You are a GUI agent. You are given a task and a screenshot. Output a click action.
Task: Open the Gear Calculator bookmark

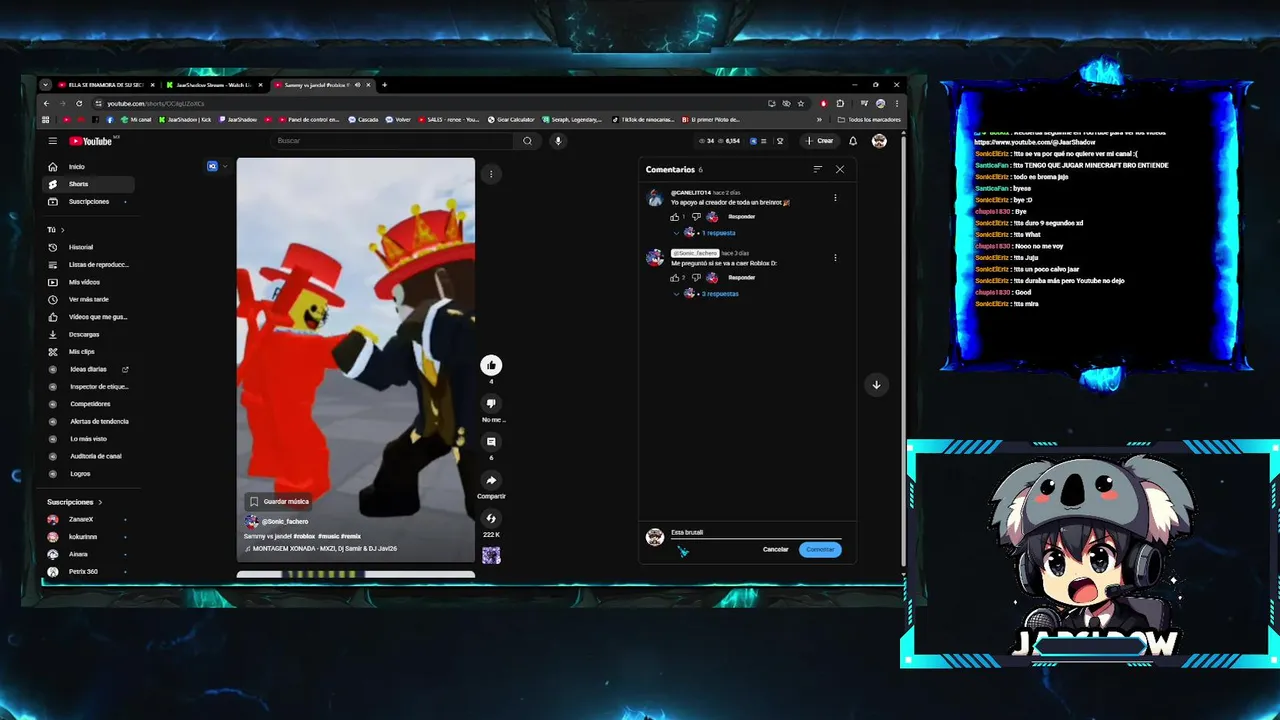511,120
